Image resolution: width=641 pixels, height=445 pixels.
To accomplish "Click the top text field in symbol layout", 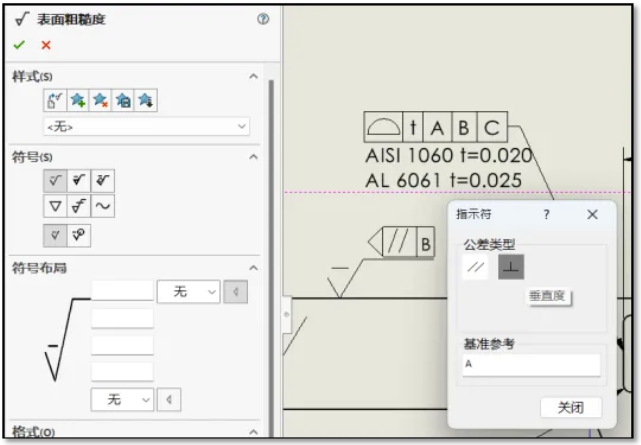I will click(x=122, y=291).
